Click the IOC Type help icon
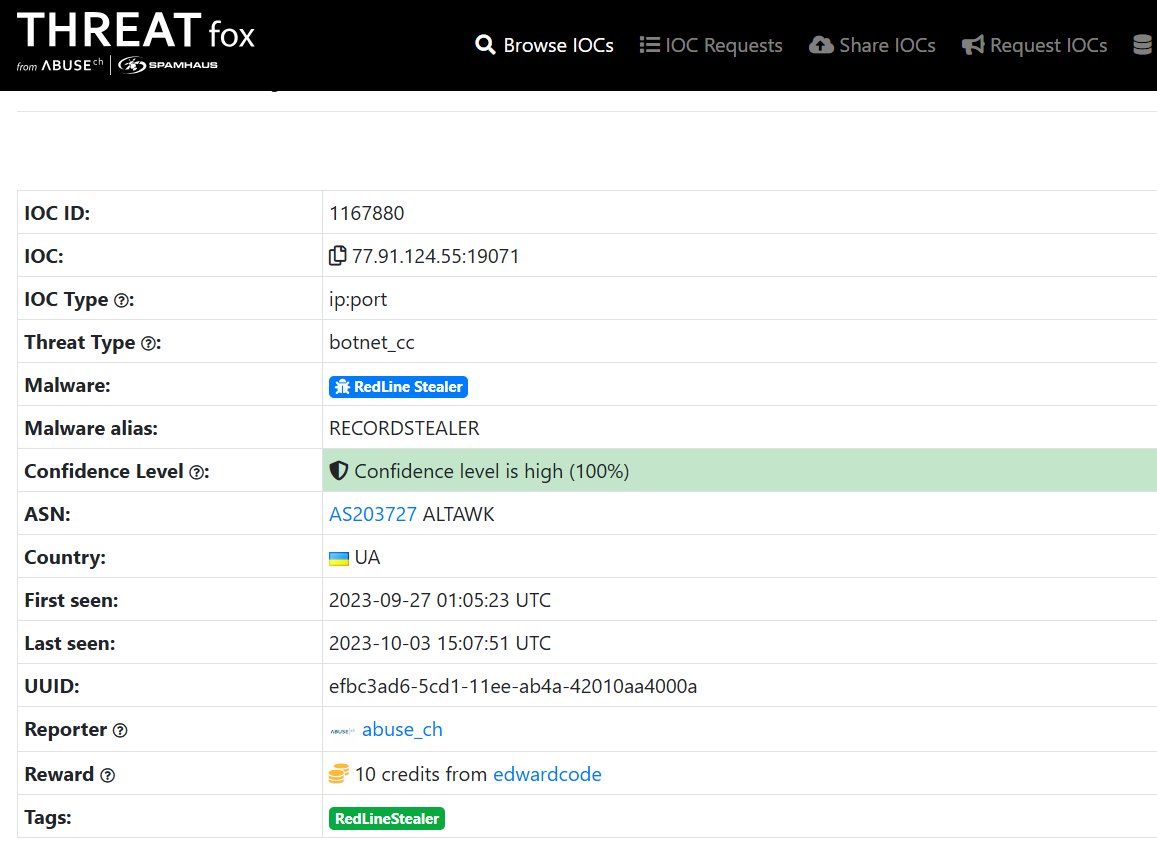 (x=122, y=300)
